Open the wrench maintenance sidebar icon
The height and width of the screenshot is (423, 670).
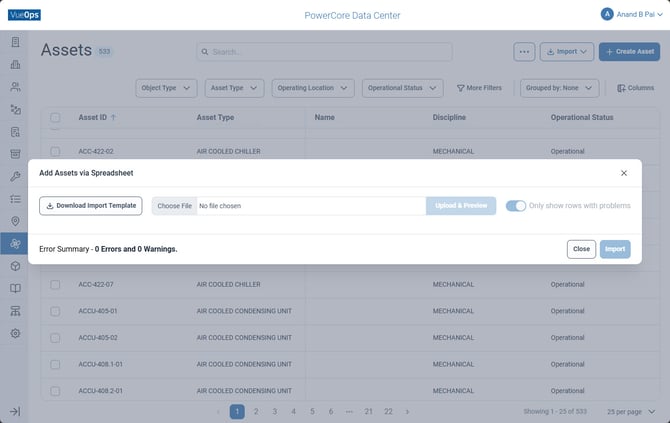pos(15,176)
